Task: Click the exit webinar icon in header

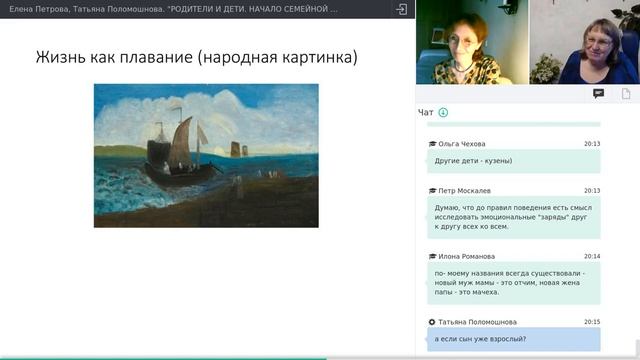Action: 402,9
